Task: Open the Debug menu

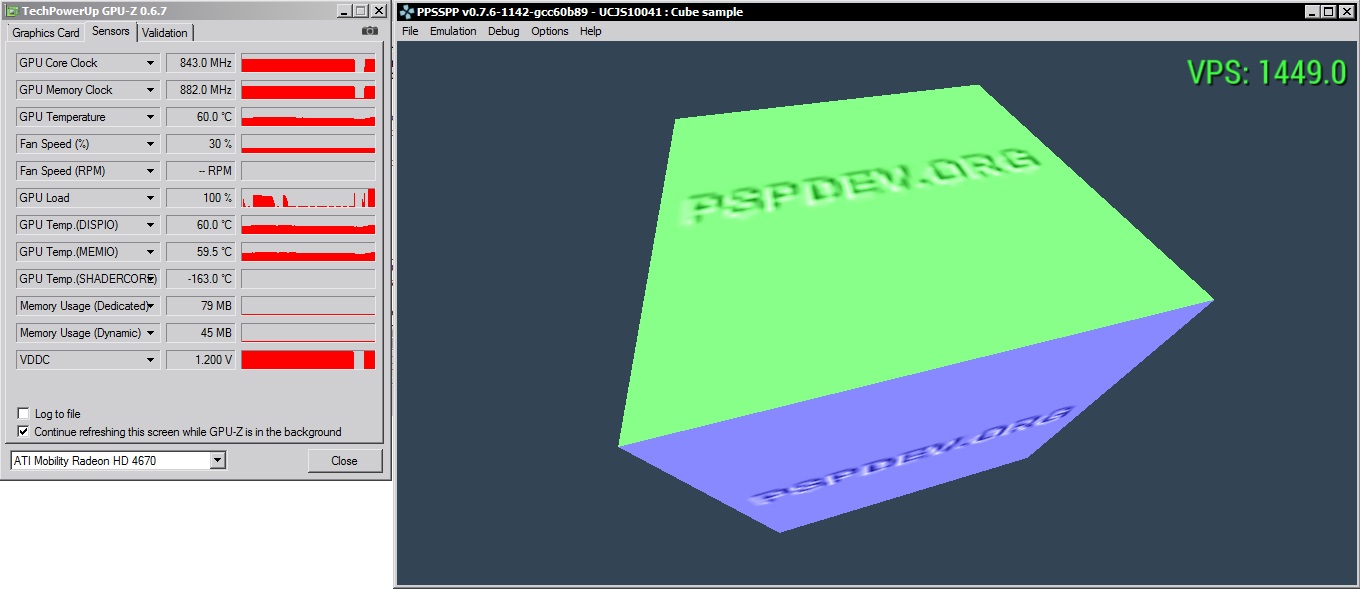Action: 503,31
